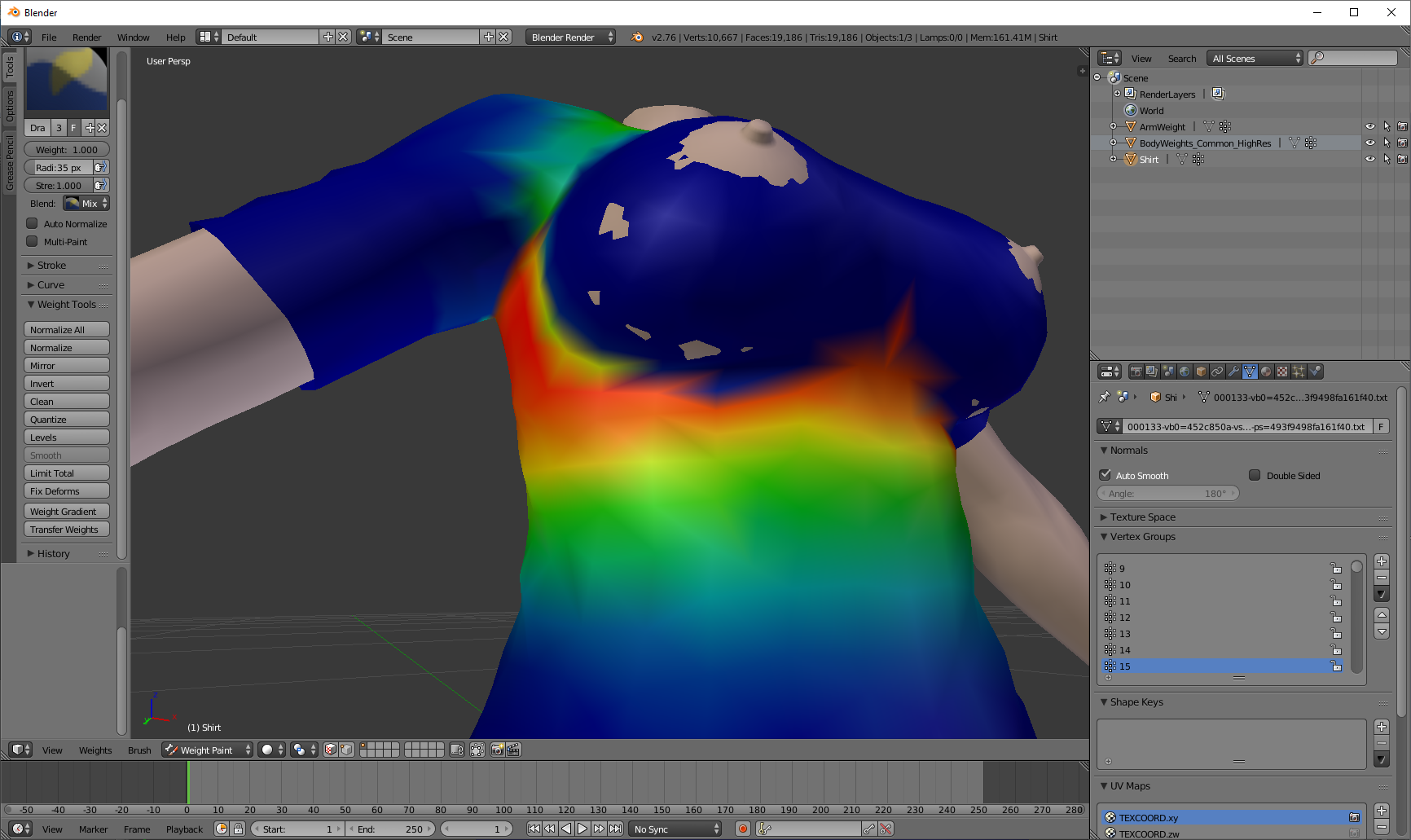Jump to last frame of timeline
This screenshot has width=1411, height=840.
click(616, 829)
